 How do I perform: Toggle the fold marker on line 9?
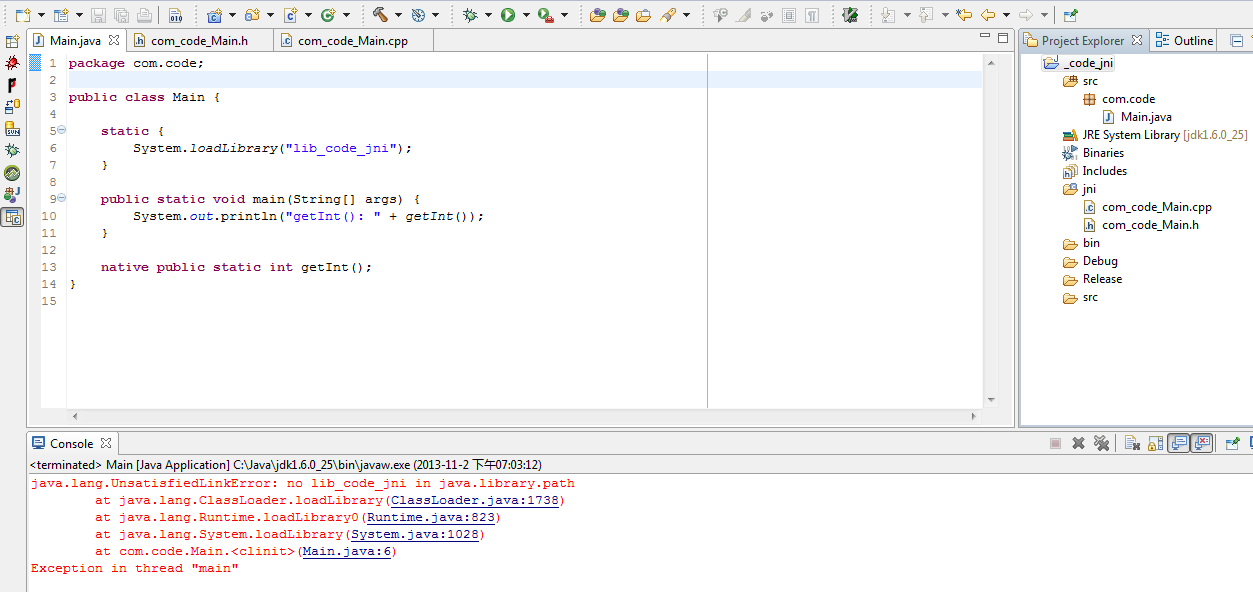(61, 198)
